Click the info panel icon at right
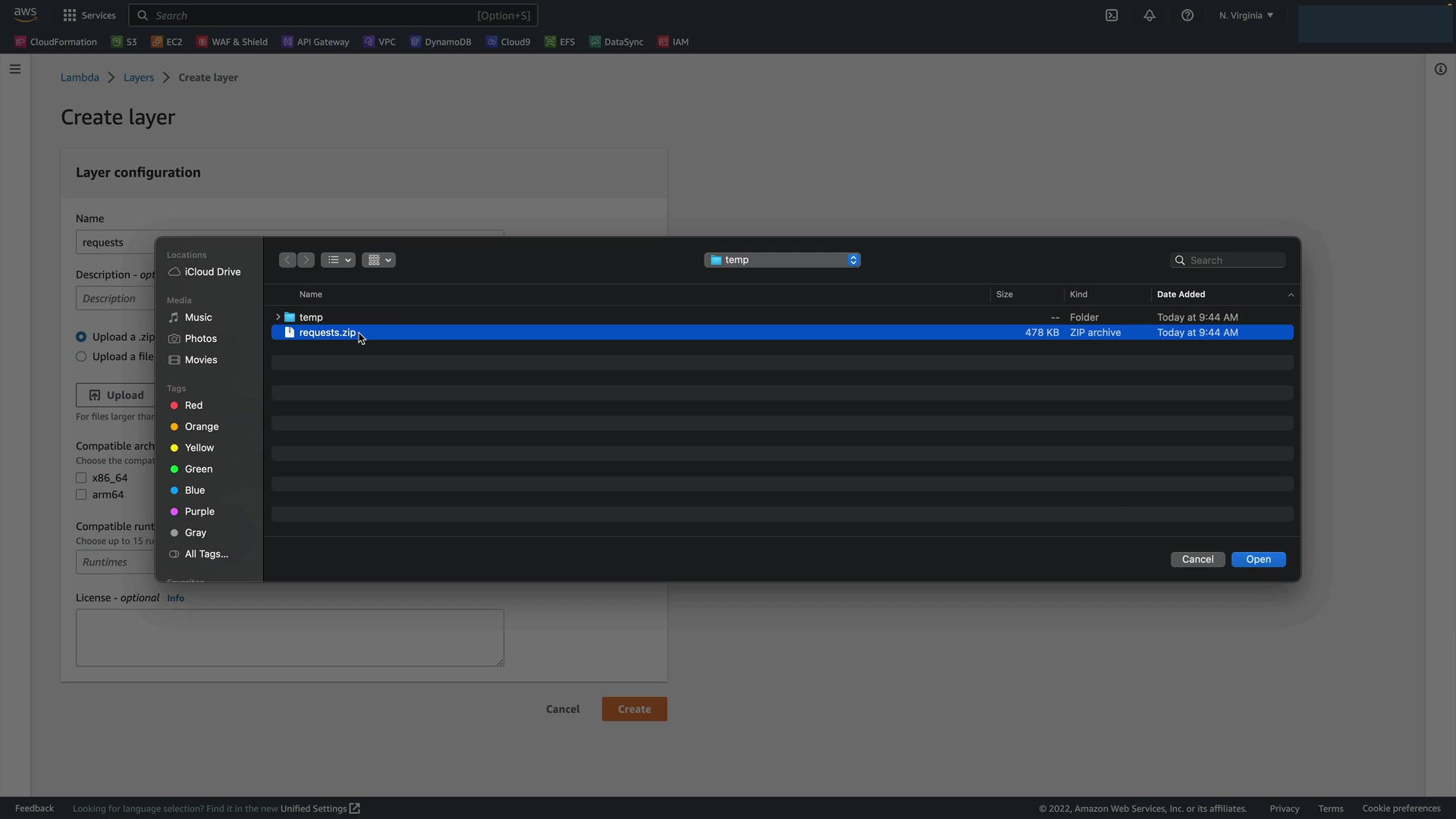Viewport: 1456px width, 819px height. 1441,69
